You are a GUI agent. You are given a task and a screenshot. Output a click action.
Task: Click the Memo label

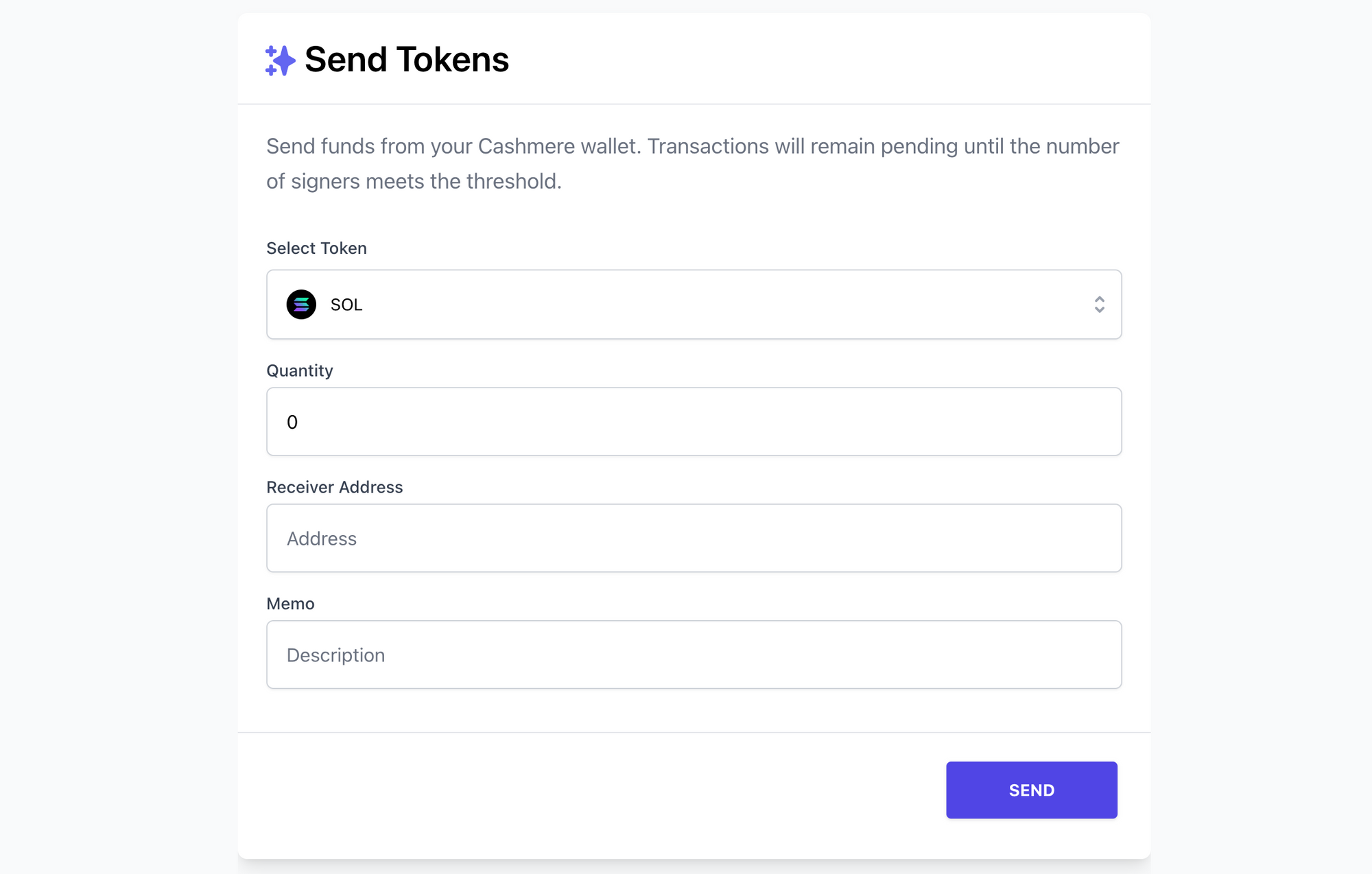tap(290, 604)
